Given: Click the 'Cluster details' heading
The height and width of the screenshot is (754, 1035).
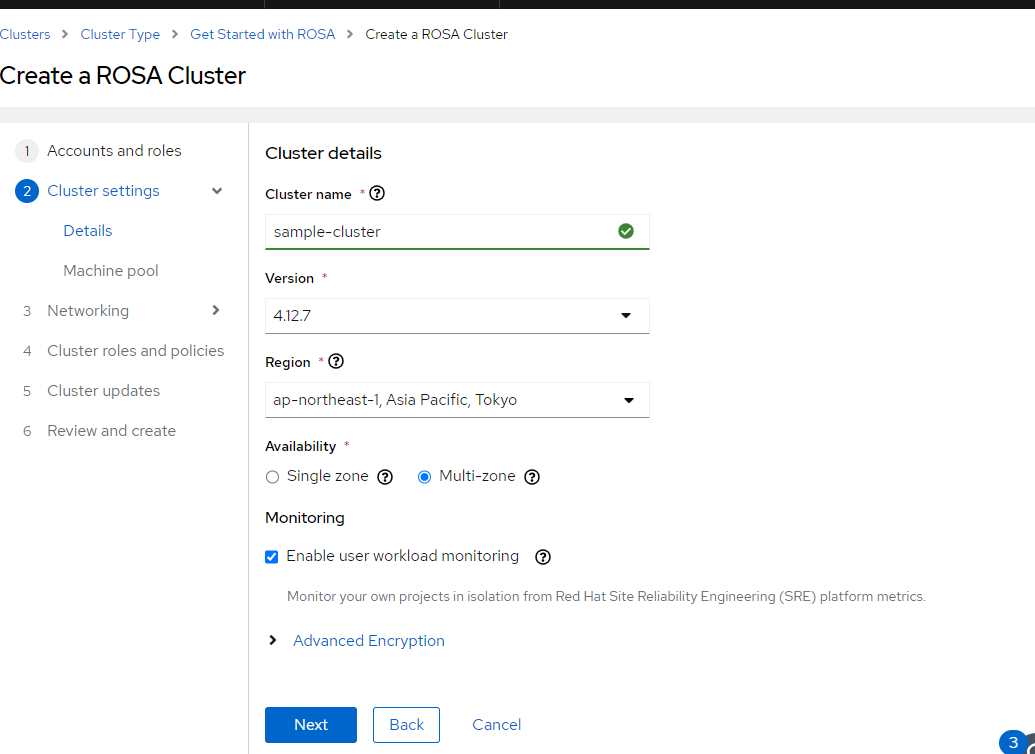Looking at the screenshot, I should pyautogui.click(x=323, y=153).
